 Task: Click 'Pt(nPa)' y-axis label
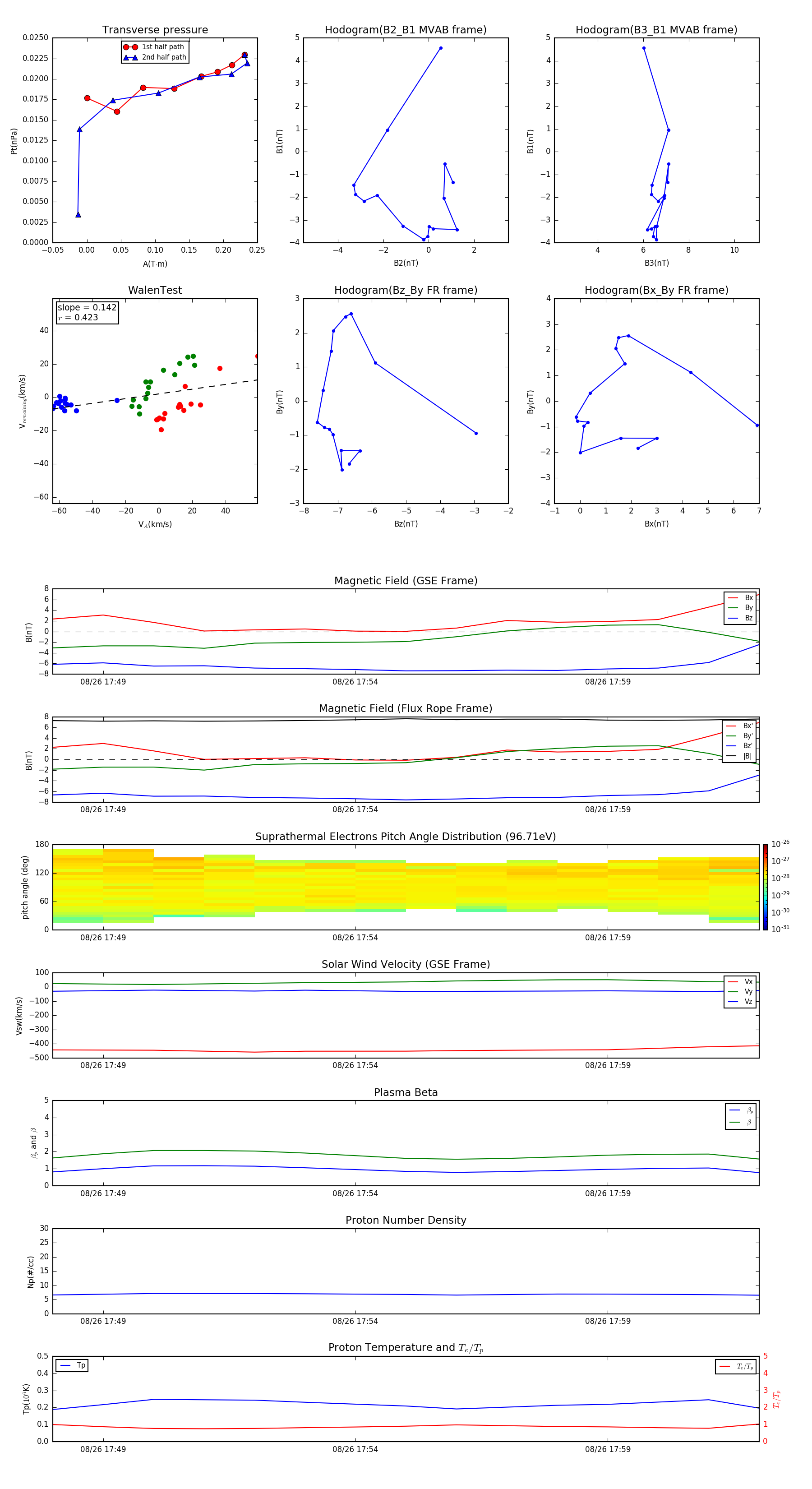14,141
